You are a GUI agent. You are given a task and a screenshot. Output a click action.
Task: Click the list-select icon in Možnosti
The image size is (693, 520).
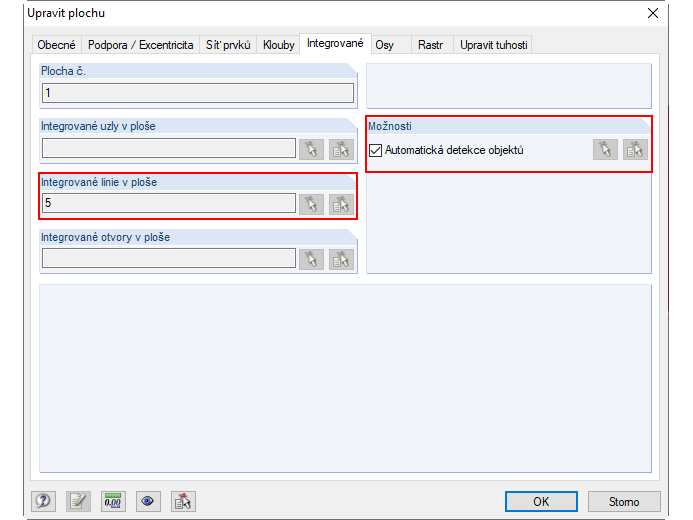(635, 149)
